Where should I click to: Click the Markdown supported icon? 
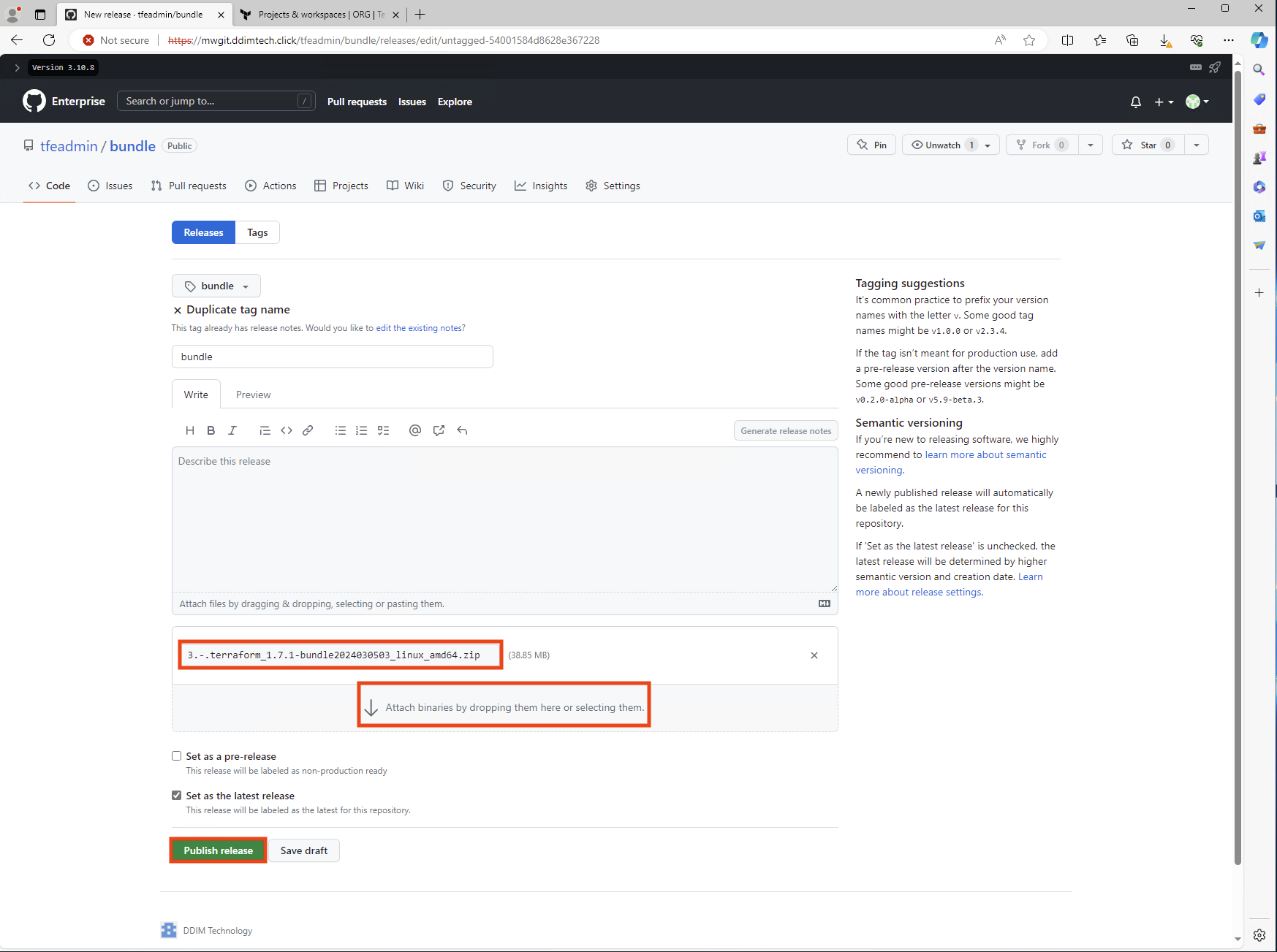[825, 603]
